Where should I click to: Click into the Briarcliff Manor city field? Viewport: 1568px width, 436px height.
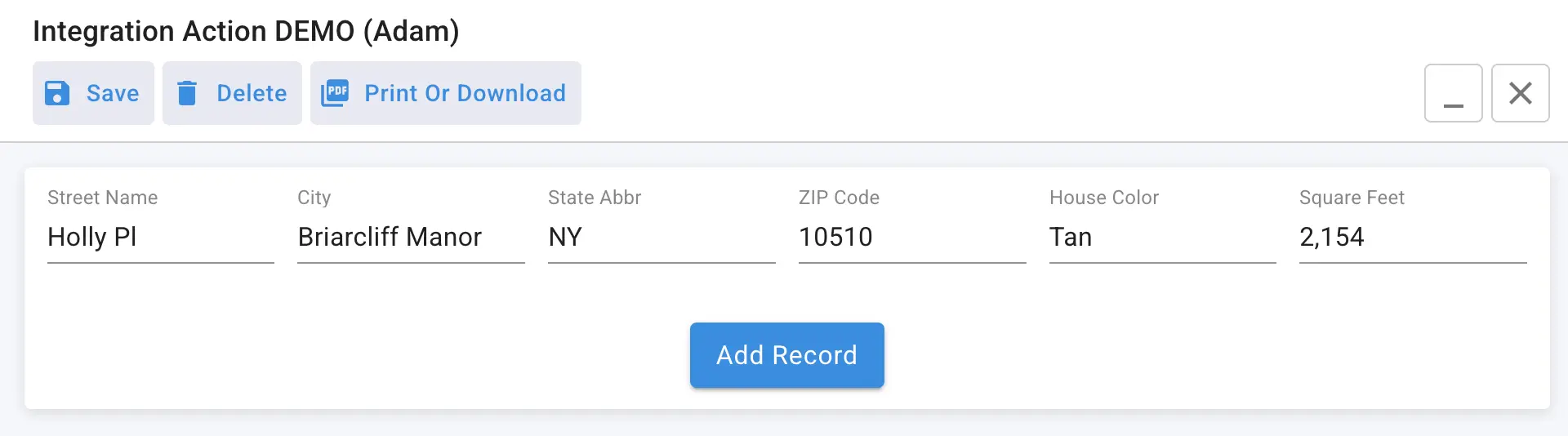coord(410,238)
